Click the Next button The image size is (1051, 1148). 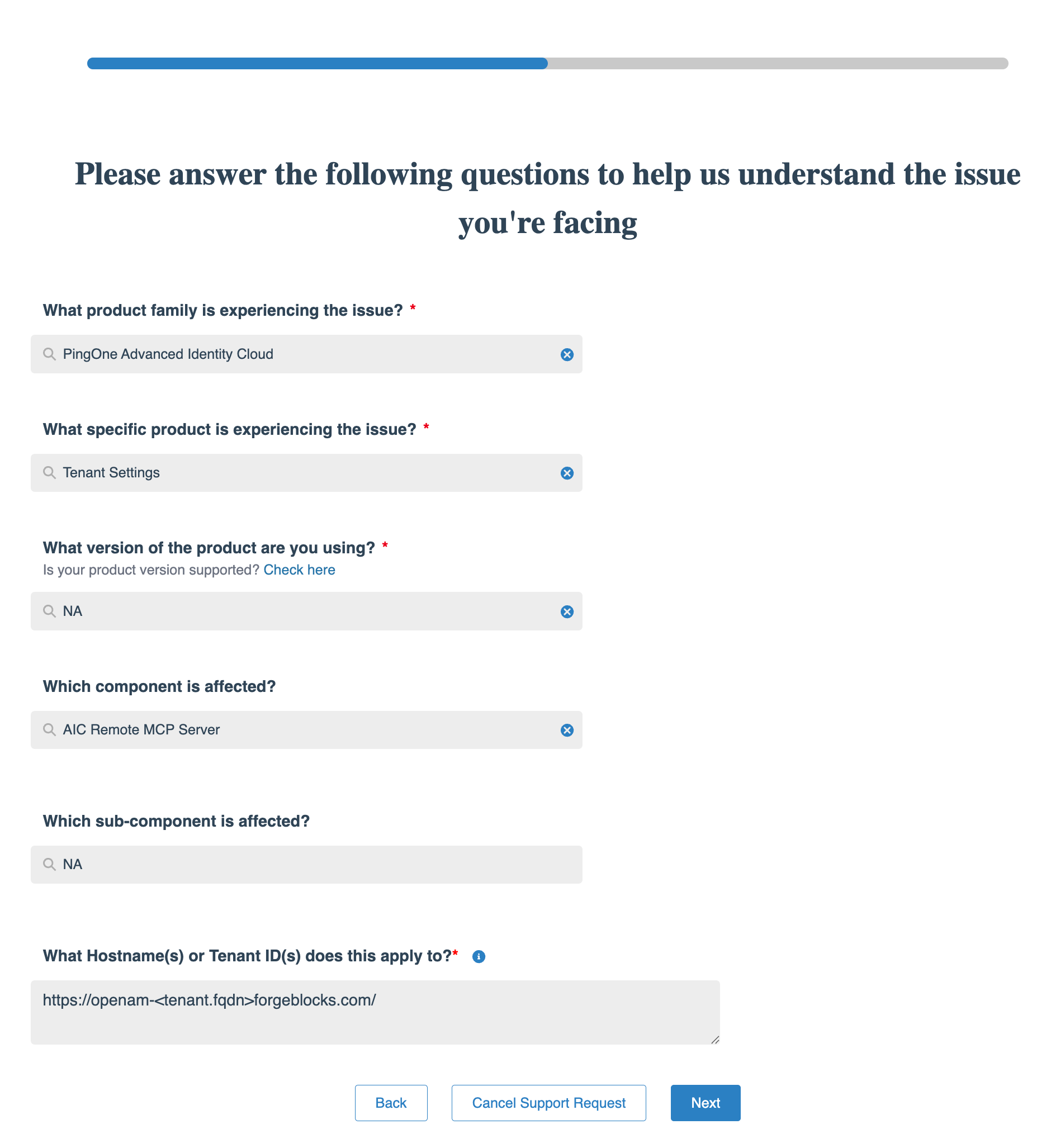(705, 1103)
